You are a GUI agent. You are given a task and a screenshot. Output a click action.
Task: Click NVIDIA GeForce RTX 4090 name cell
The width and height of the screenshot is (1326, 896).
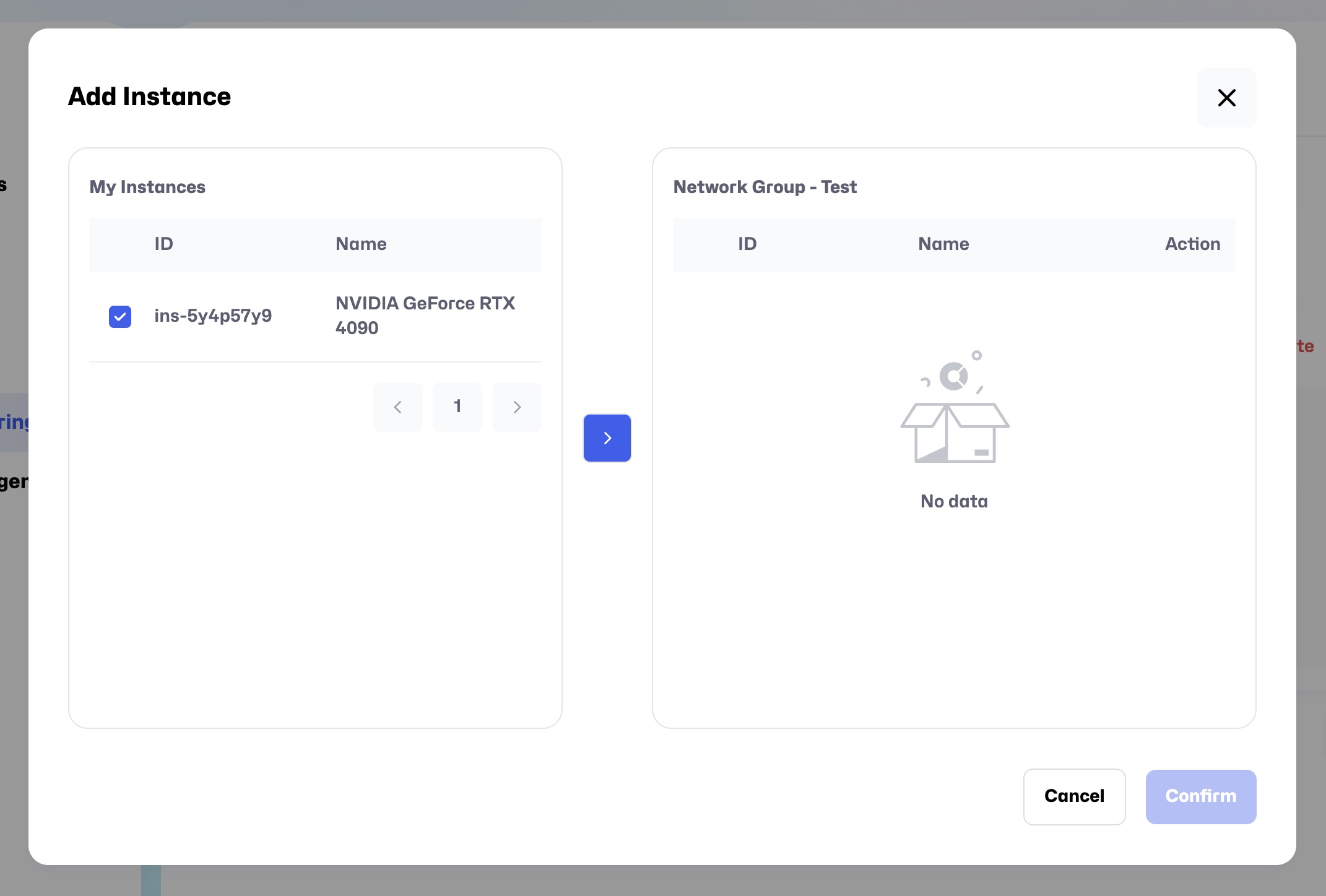tap(425, 316)
